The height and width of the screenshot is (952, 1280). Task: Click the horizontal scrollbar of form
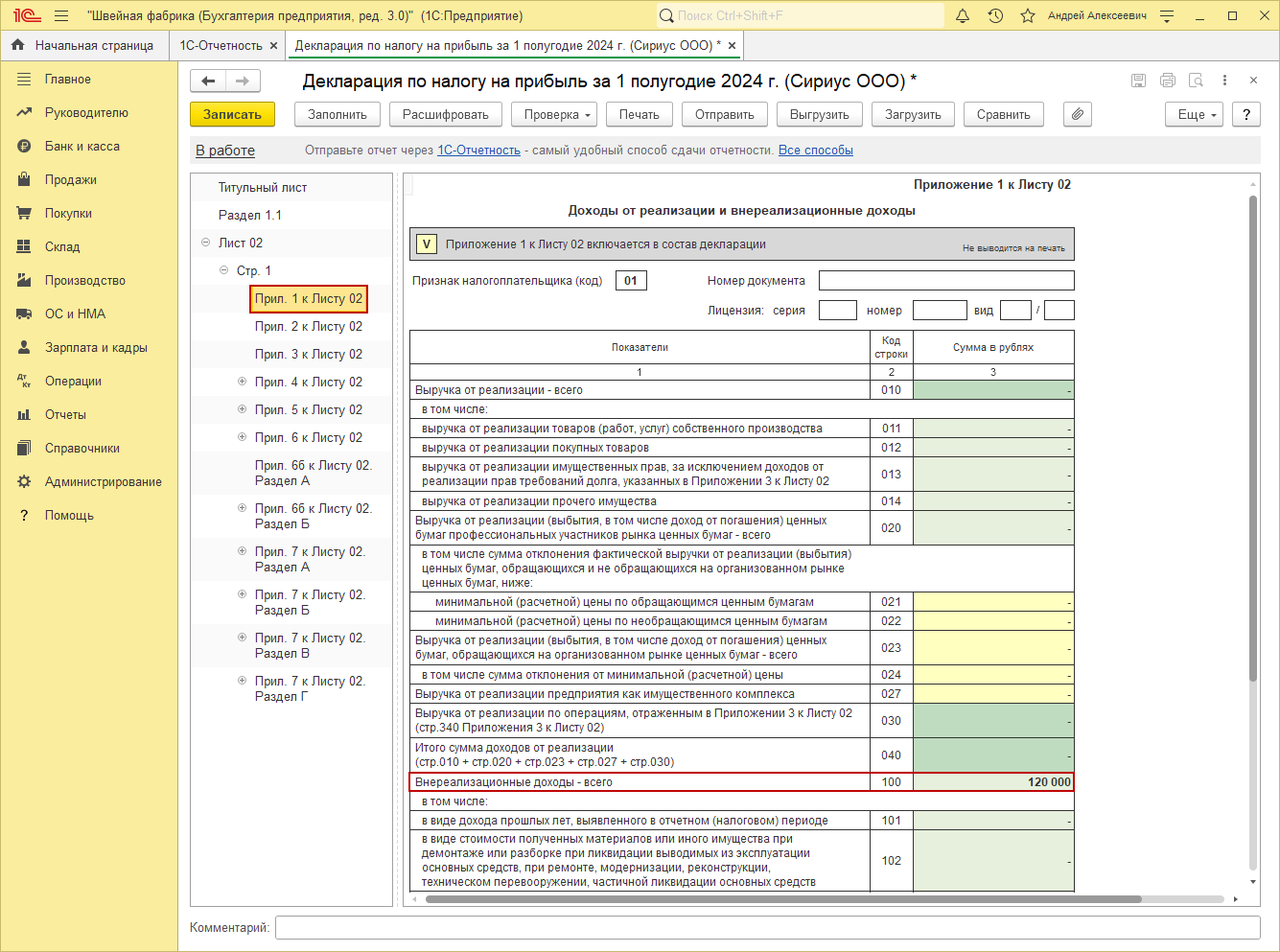coord(783,899)
